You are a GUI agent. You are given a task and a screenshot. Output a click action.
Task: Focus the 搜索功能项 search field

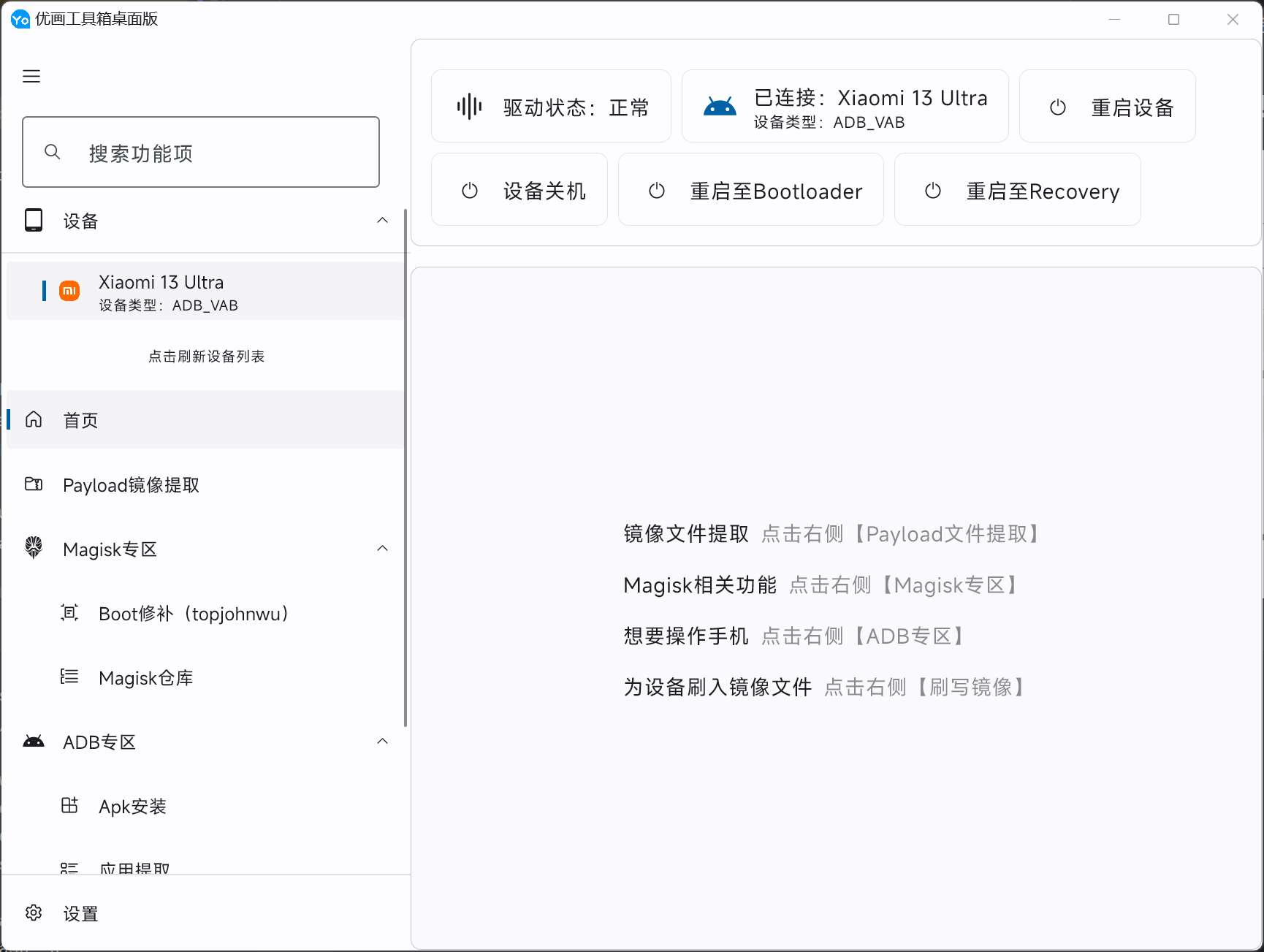(201, 152)
